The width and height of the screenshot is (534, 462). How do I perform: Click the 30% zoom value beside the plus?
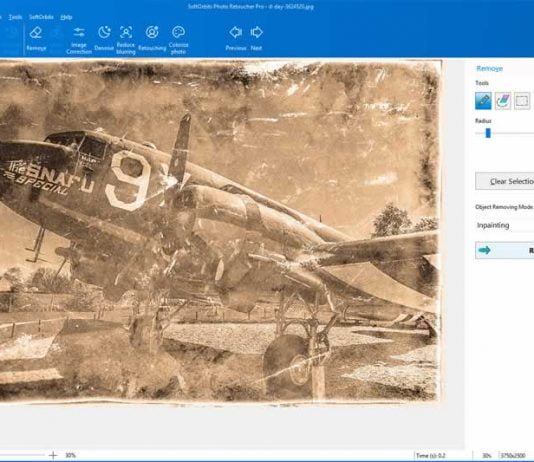click(70, 455)
